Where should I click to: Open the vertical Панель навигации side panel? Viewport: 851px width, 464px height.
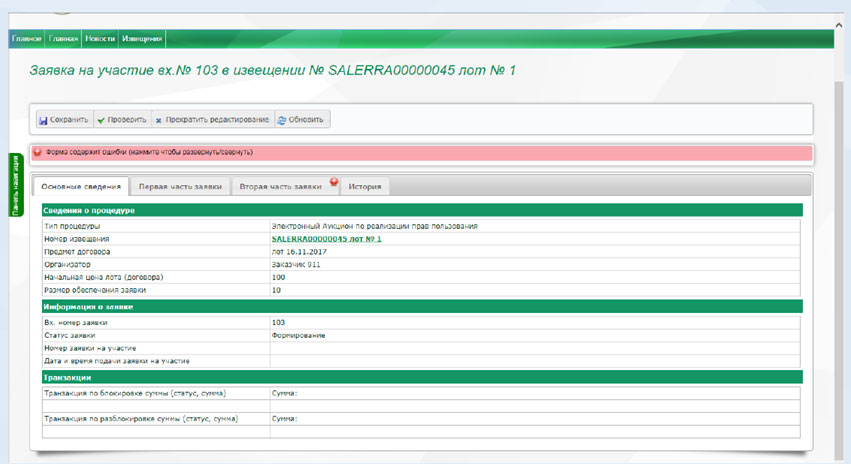(15, 185)
